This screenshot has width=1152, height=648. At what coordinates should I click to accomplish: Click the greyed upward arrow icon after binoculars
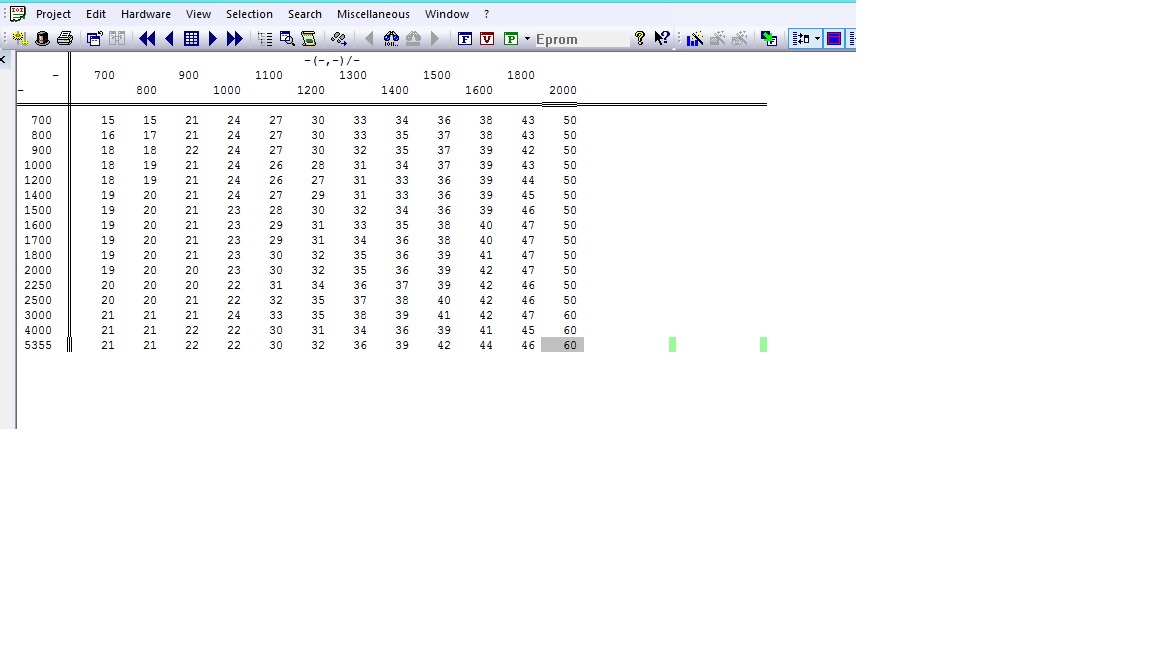pos(413,39)
